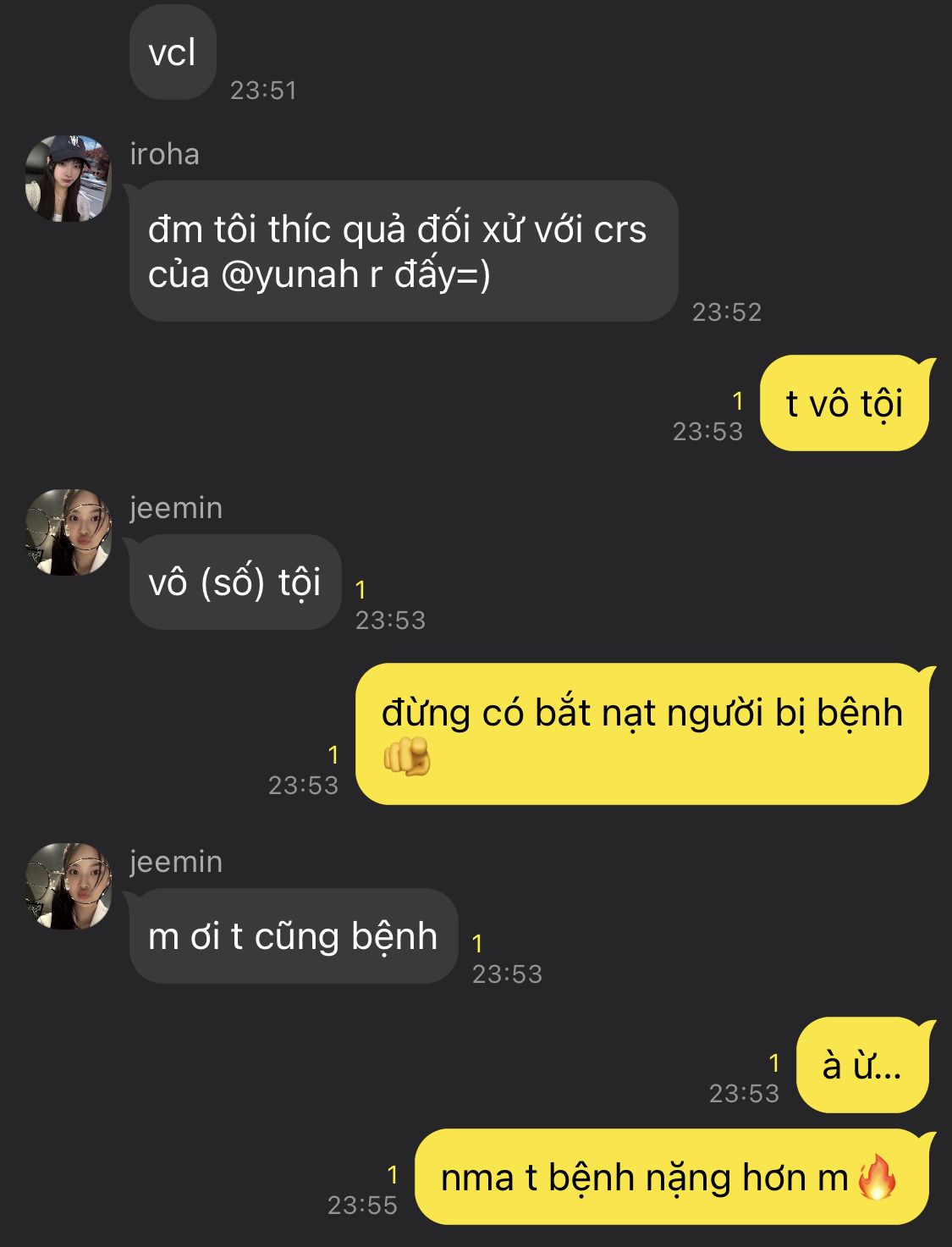The height and width of the screenshot is (1247, 952).
Task: Tap the 'đừng có bắt nạt người bị bệnh' bubble
Action: pos(642,734)
